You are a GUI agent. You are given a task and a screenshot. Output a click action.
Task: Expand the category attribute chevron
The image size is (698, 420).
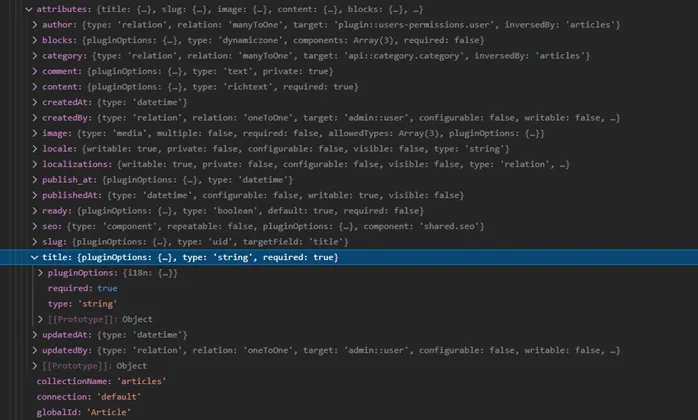(x=35, y=56)
